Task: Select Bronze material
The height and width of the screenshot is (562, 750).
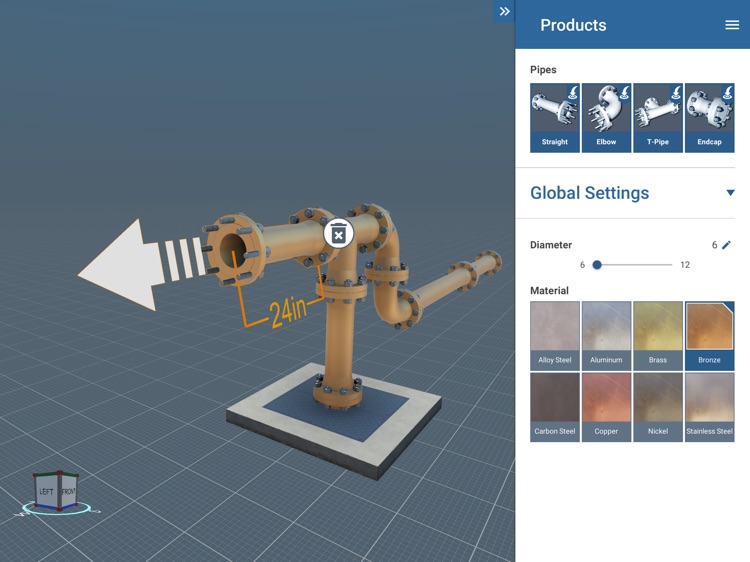Action: (x=710, y=336)
